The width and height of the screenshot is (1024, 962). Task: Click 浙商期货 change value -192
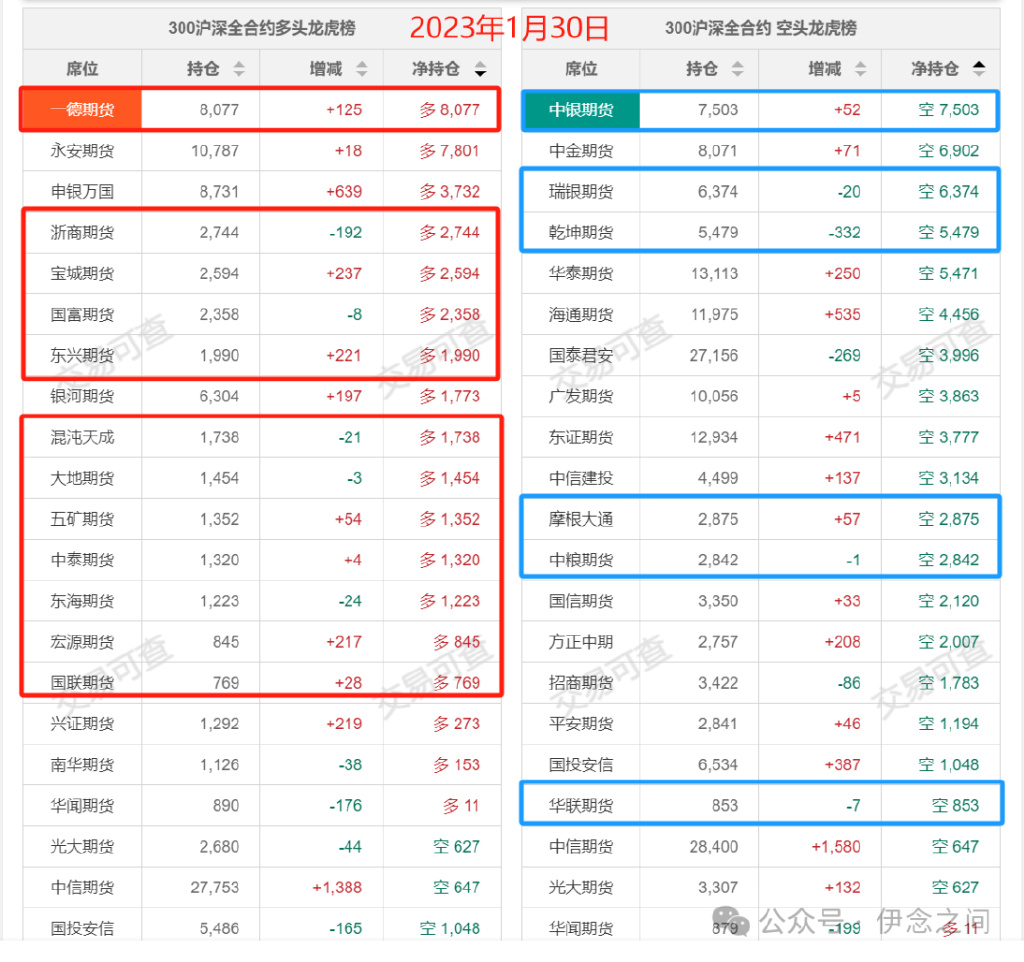[x=345, y=232]
